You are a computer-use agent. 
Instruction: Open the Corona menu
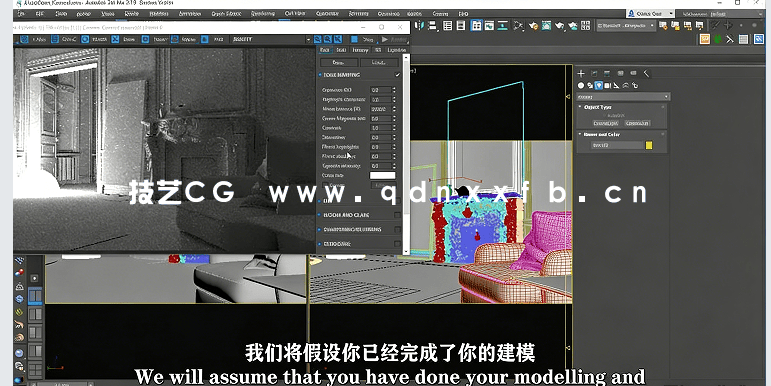[440, 14]
